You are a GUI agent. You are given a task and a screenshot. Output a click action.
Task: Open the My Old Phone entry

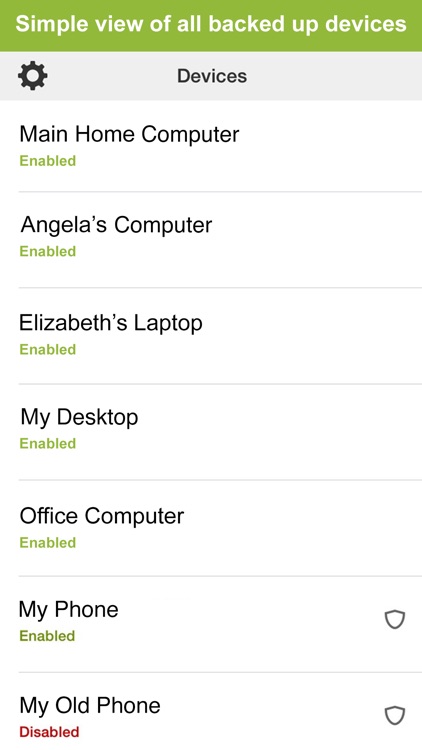click(x=211, y=711)
